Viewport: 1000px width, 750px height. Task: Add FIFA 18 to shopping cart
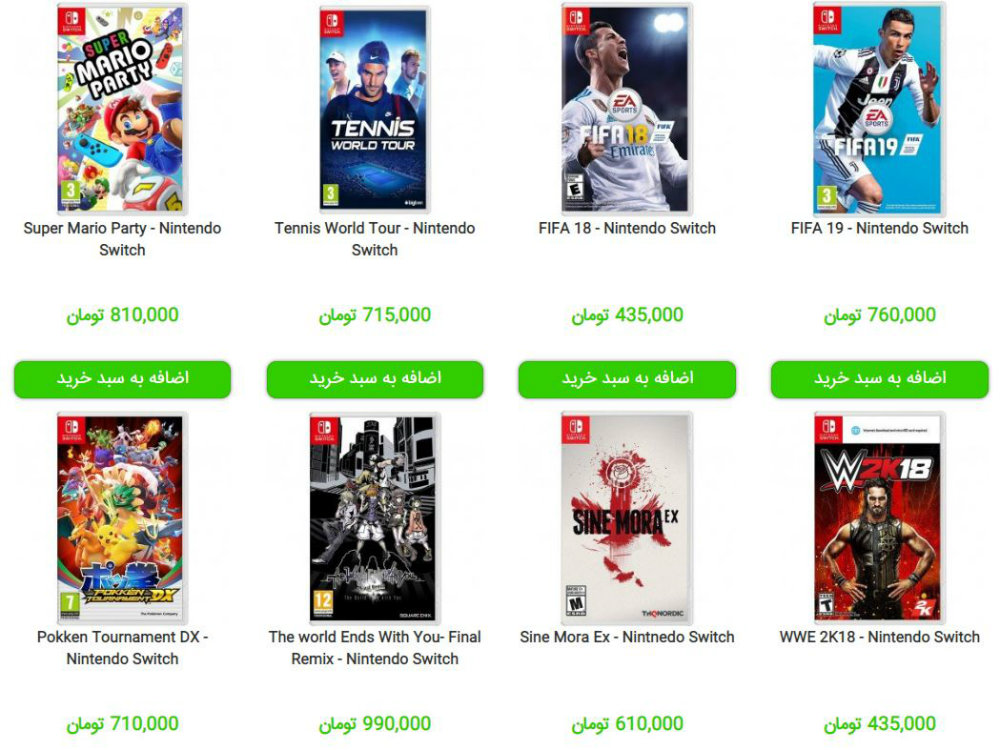point(627,379)
